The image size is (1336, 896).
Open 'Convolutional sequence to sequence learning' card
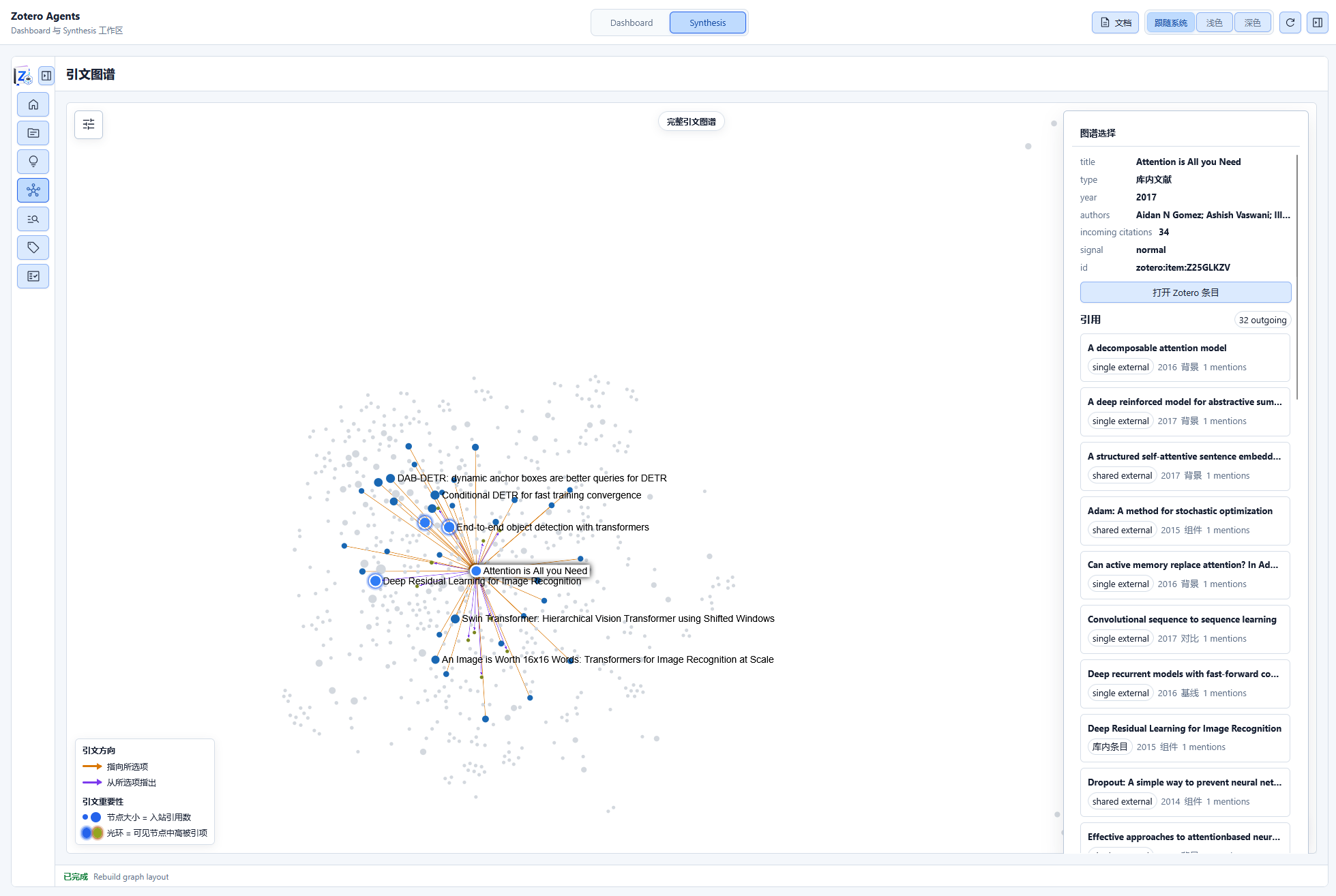pos(1185,629)
